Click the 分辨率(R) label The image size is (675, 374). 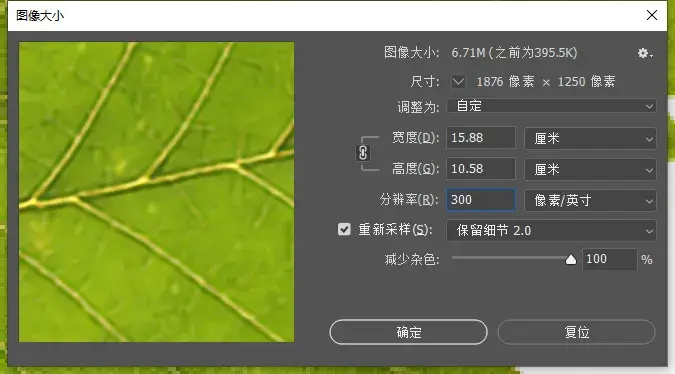409,200
